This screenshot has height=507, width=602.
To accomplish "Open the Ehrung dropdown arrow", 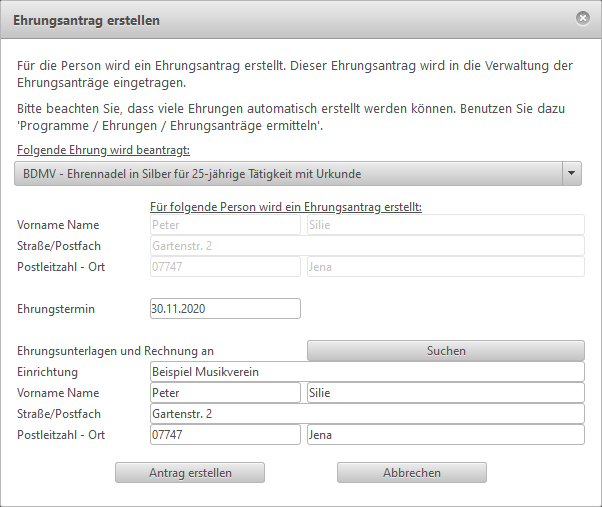I will (x=572, y=173).
